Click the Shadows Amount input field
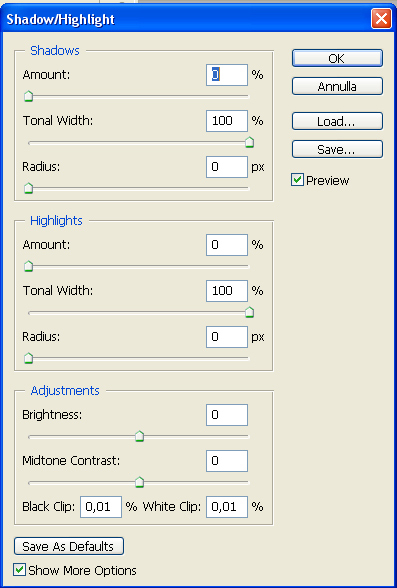Image resolution: width=397 pixels, height=588 pixels. pos(227,75)
